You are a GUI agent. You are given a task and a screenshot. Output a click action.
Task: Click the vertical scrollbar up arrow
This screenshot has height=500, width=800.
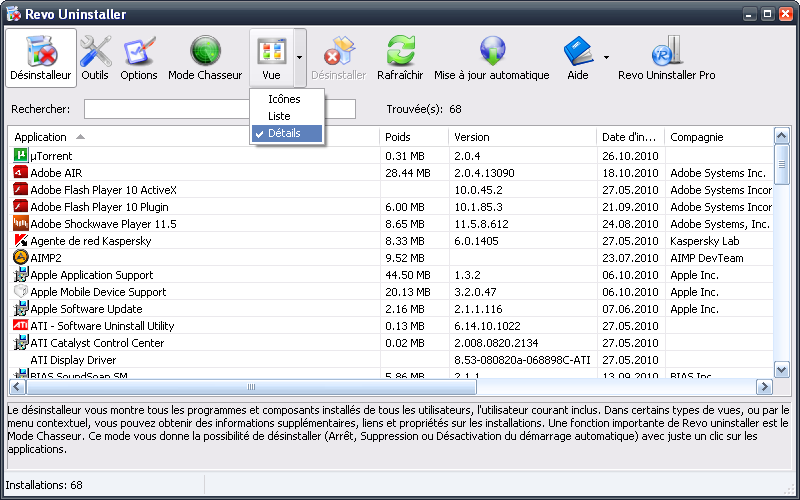click(x=782, y=136)
